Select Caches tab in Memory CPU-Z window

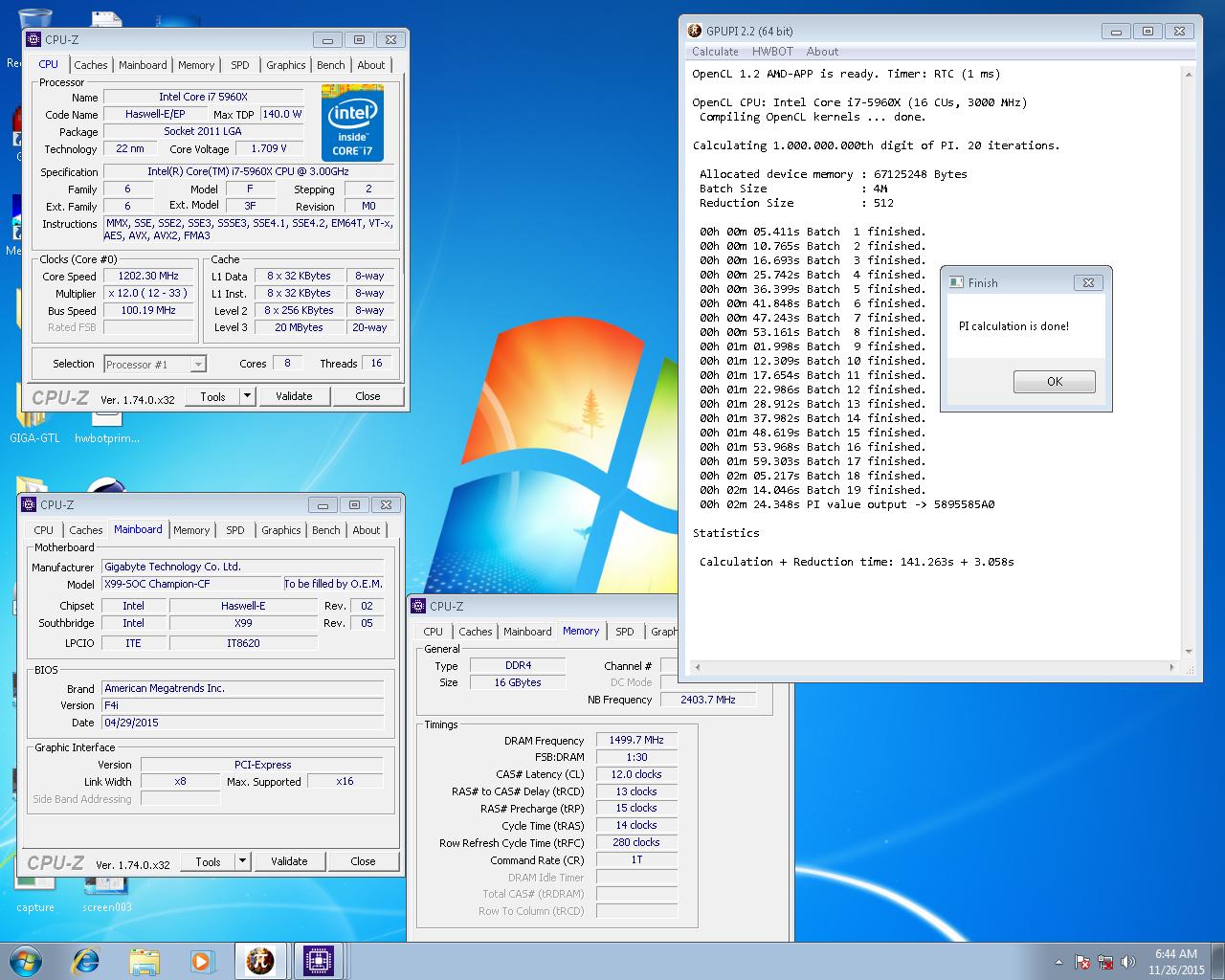476,632
